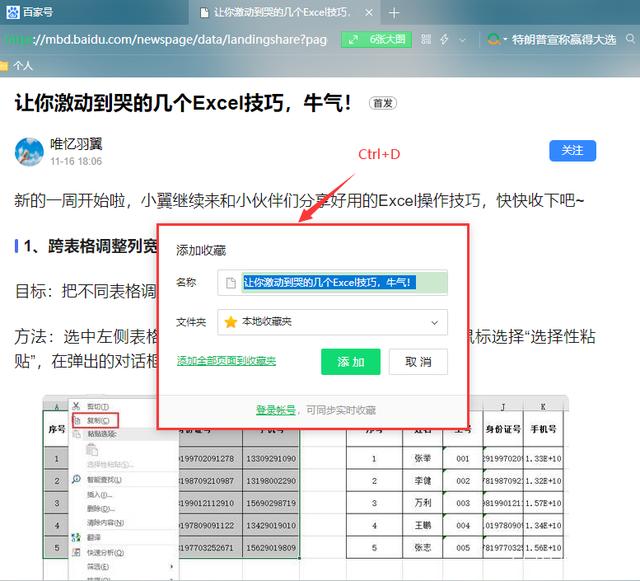Click author name 唯忆羽翼
The width and height of the screenshot is (640, 581).
click(76, 144)
